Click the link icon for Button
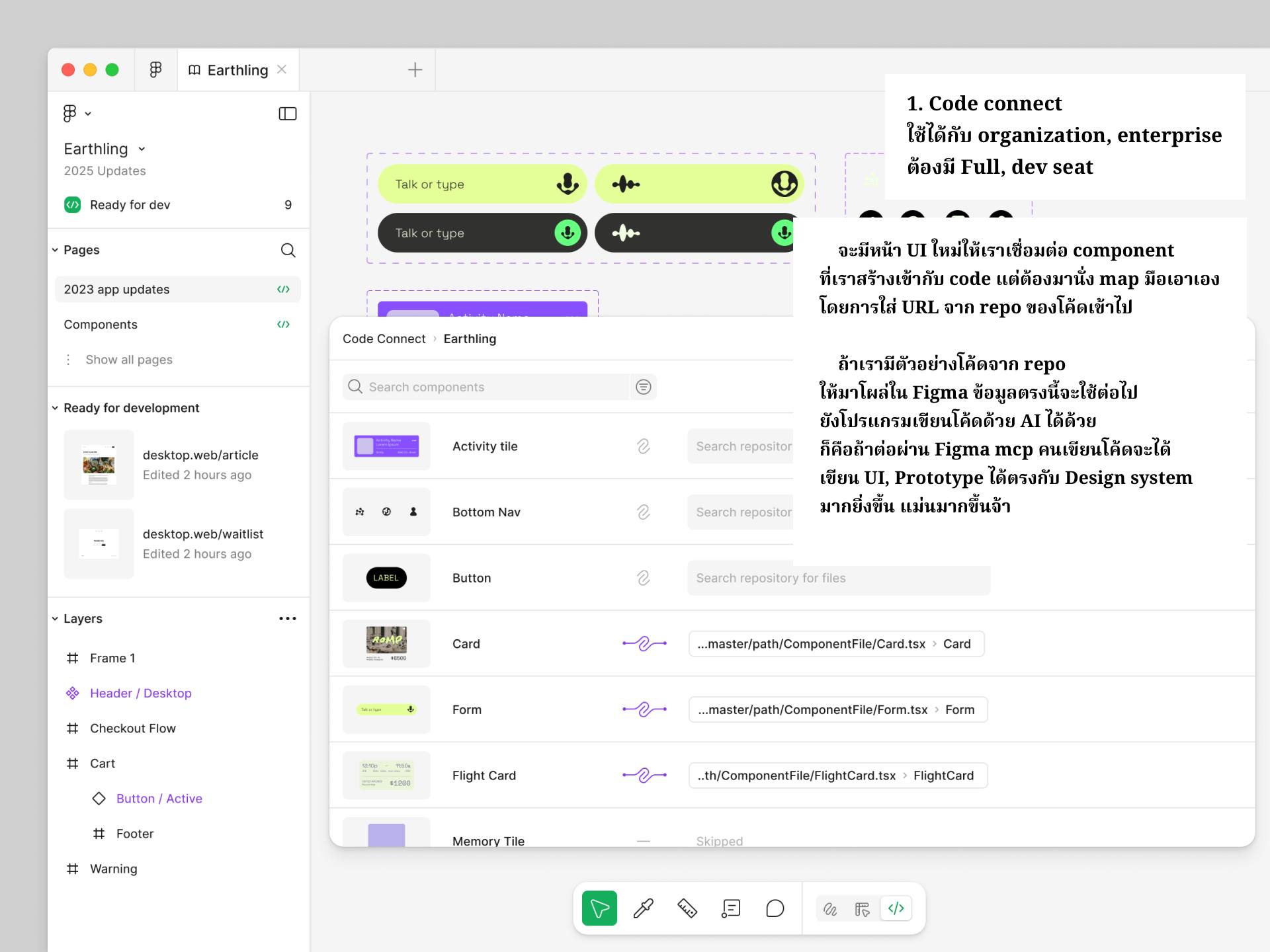The height and width of the screenshot is (952, 1270). (644, 578)
